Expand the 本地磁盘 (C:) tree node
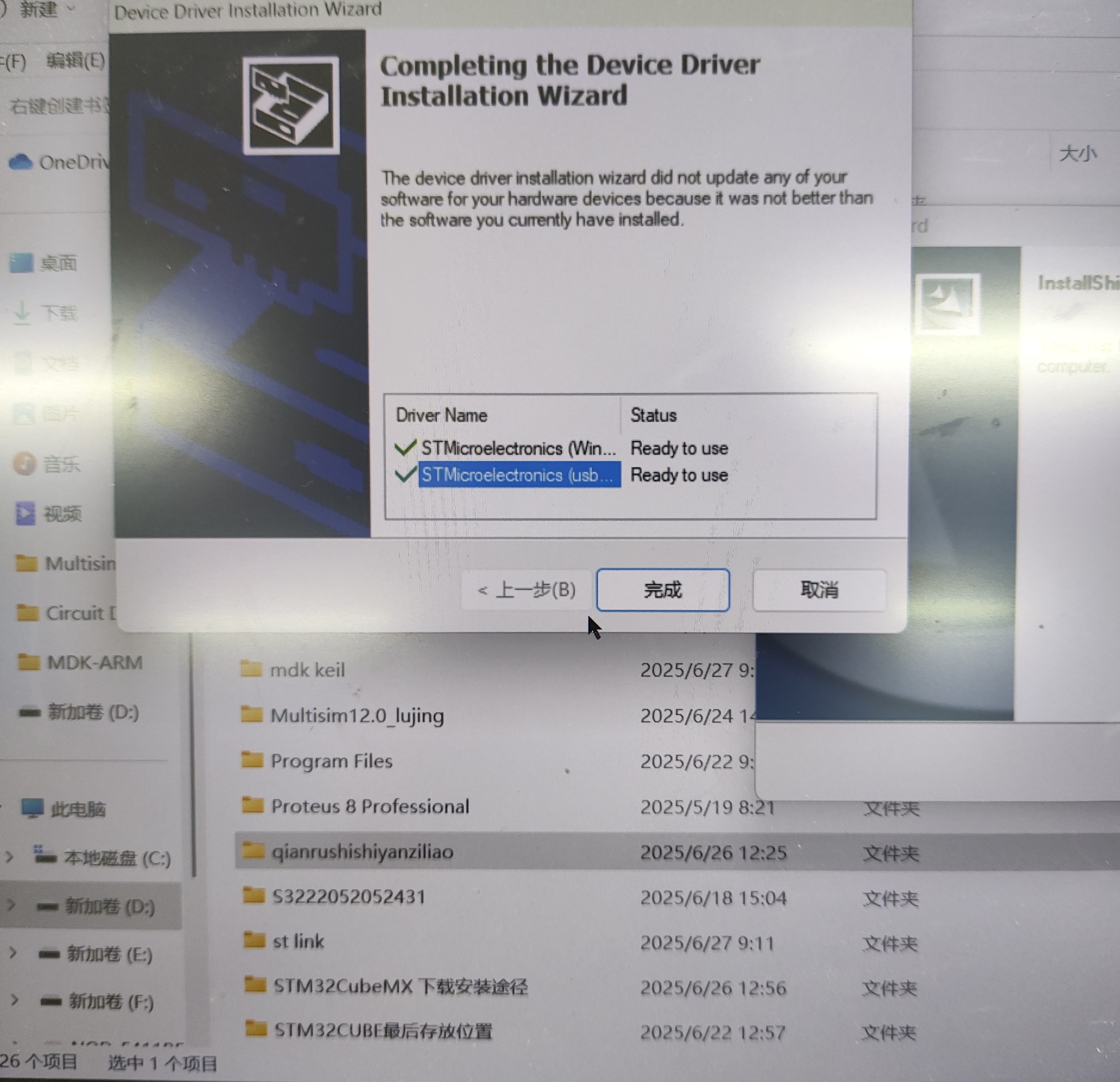The height and width of the screenshot is (1082, 1120). pos(10,857)
